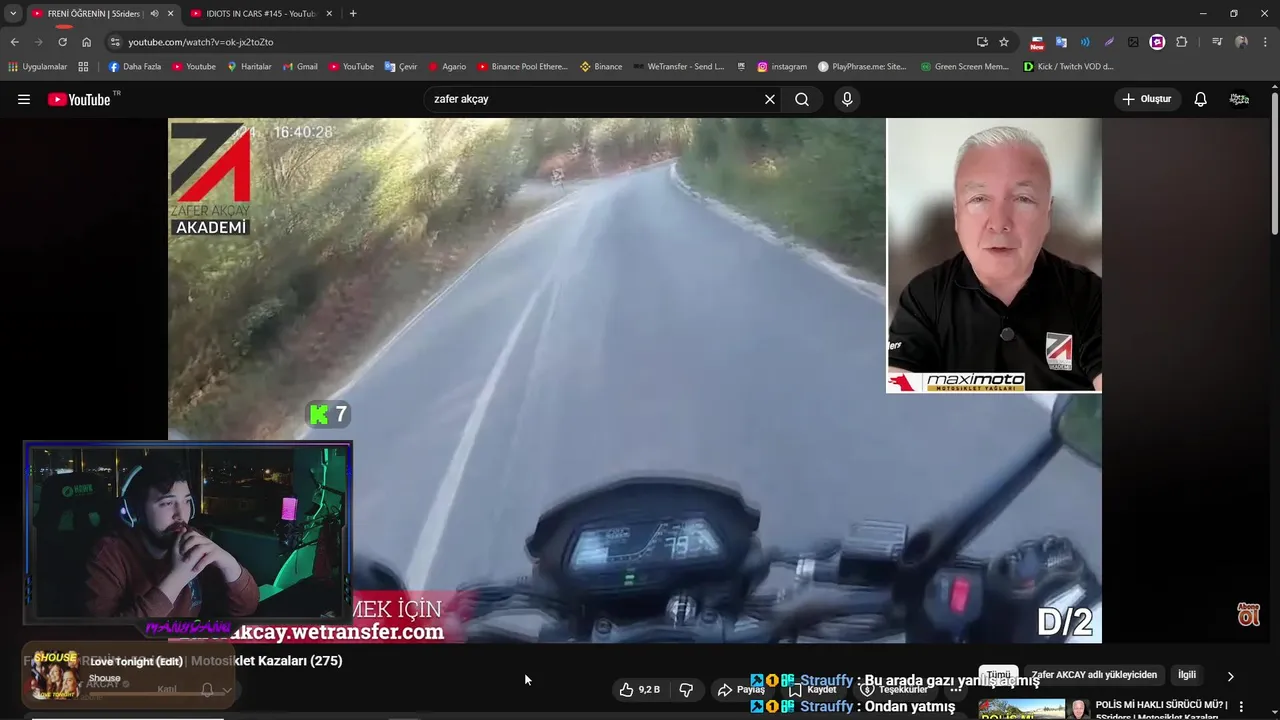Click the main video player area
Image resolution: width=1280 pixels, height=720 pixels.
[x=635, y=380]
